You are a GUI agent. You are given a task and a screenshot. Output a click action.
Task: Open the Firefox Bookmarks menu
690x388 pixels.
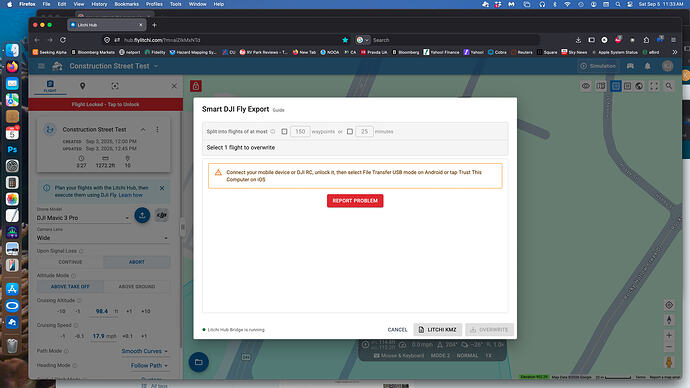tap(126, 4)
